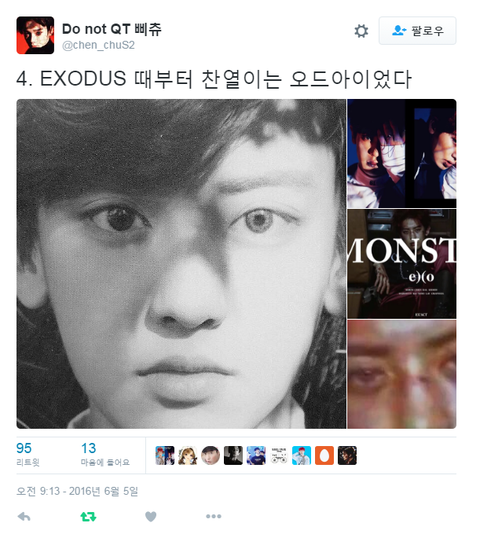The width and height of the screenshot is (480, 545).
Task: Open the three-dot more options menu
Action: click(x=213, y=516)
